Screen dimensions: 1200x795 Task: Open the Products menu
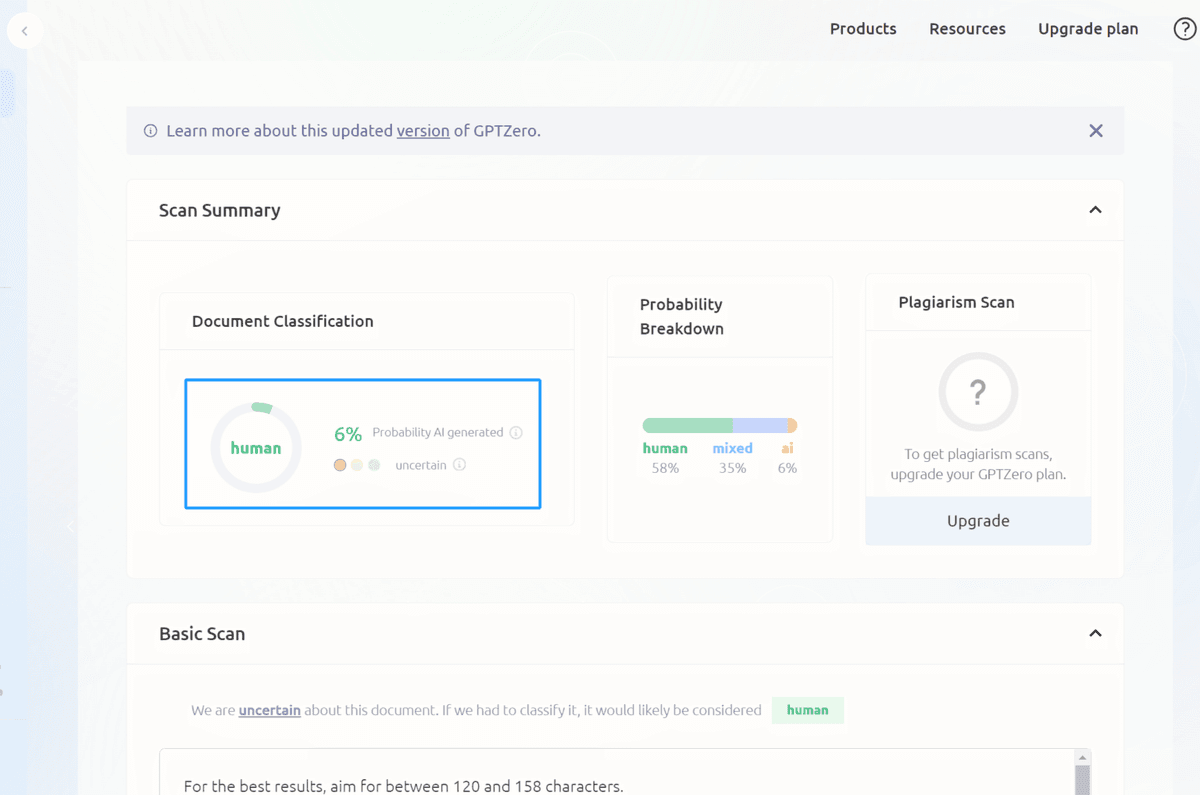(863, 29)
